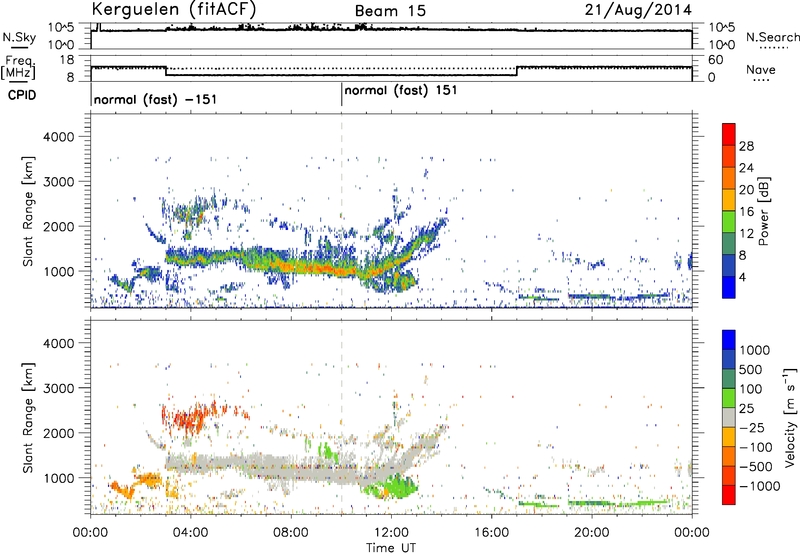Click the 'normal (fast) -151' CPID text
The image size is (800, 554).
coord(155,99)
